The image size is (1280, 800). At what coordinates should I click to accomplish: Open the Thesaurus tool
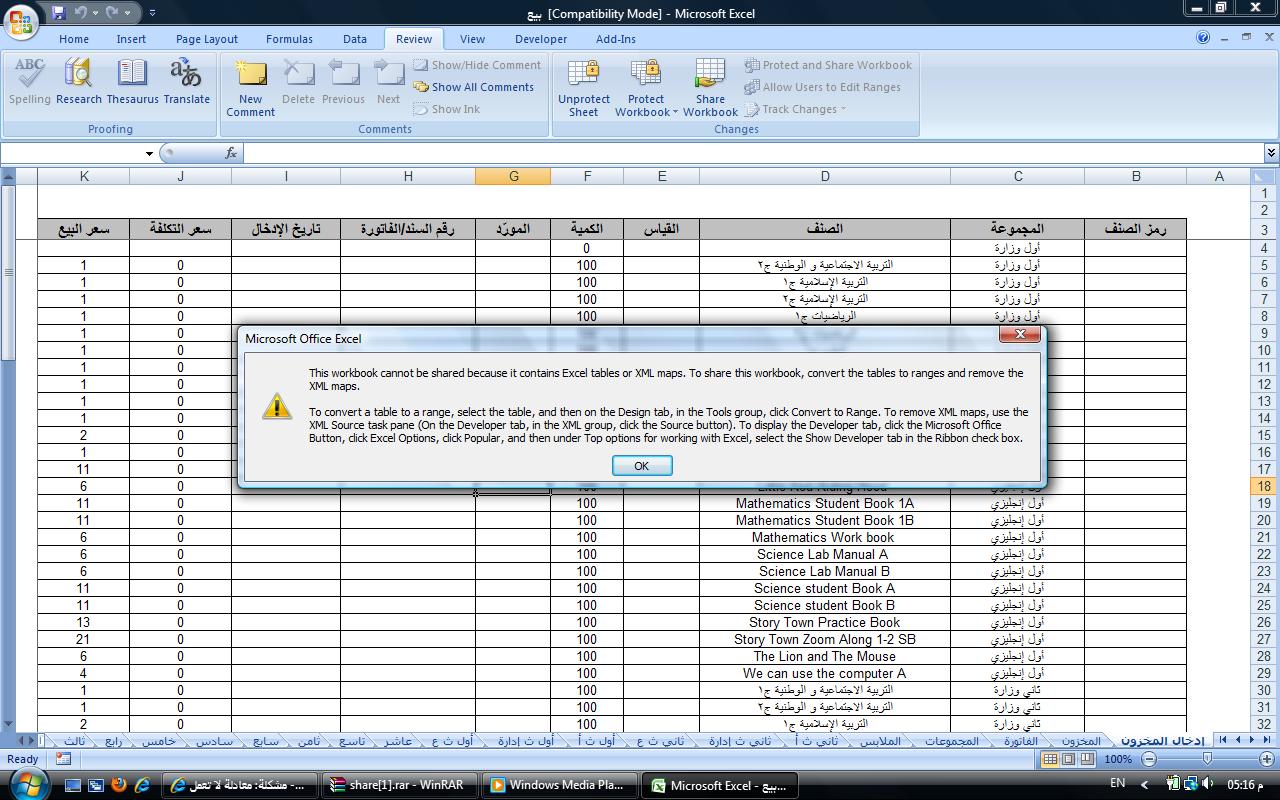click(x=132, y=82)
